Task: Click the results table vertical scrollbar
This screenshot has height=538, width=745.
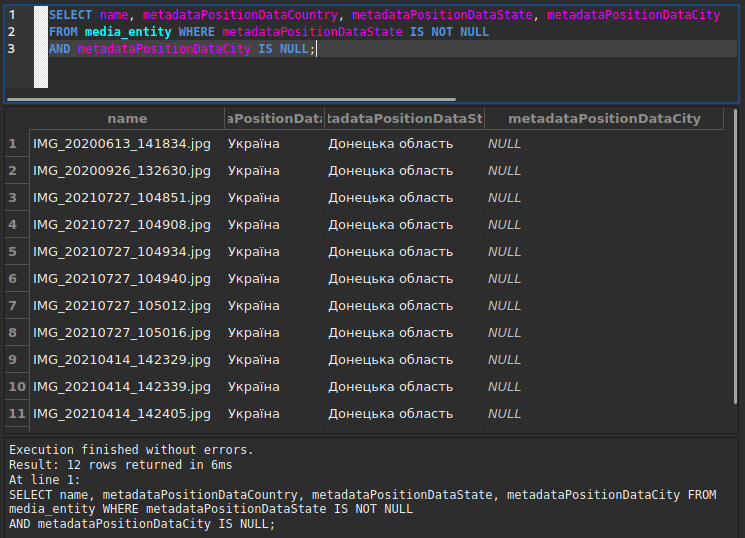Action: click(735, 257)
